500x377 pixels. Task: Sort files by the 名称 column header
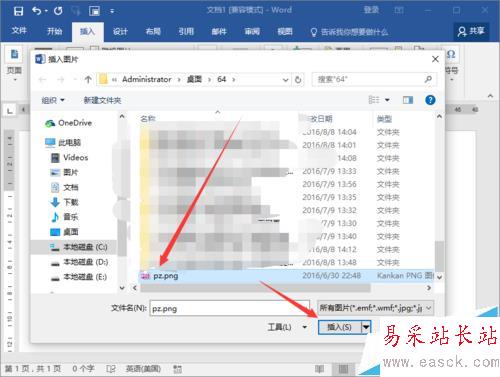148,119
